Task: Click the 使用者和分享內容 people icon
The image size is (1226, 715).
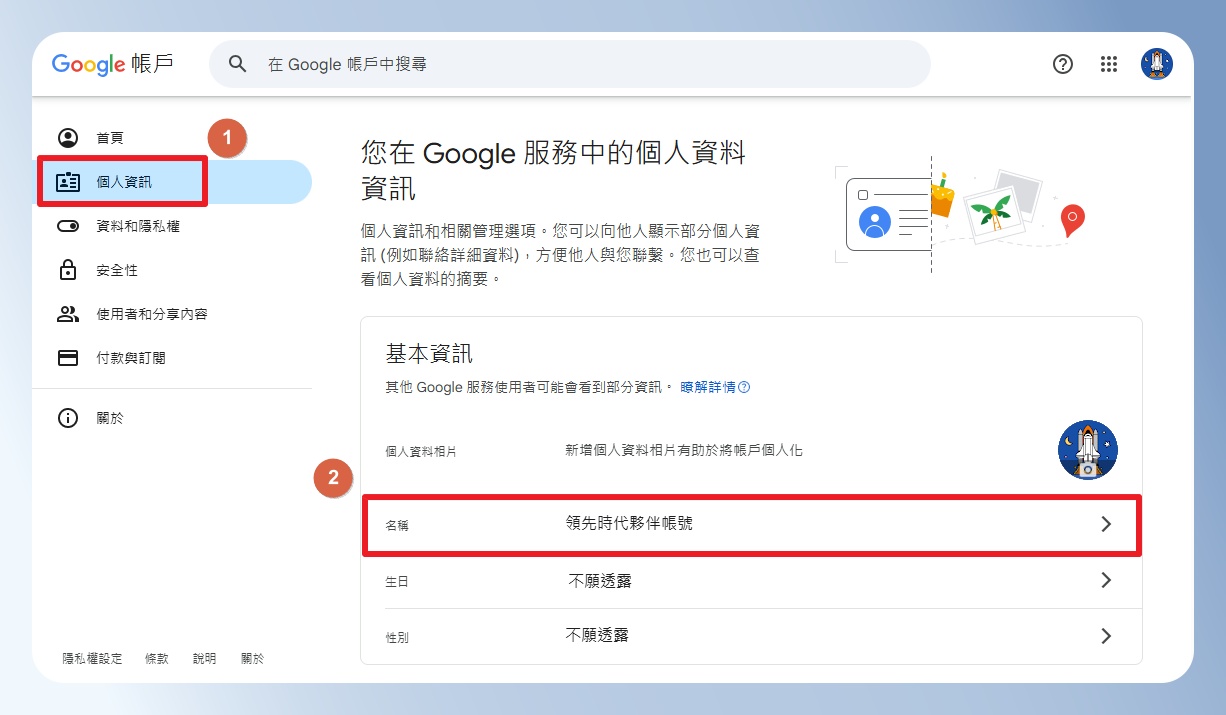Action: 68,314
